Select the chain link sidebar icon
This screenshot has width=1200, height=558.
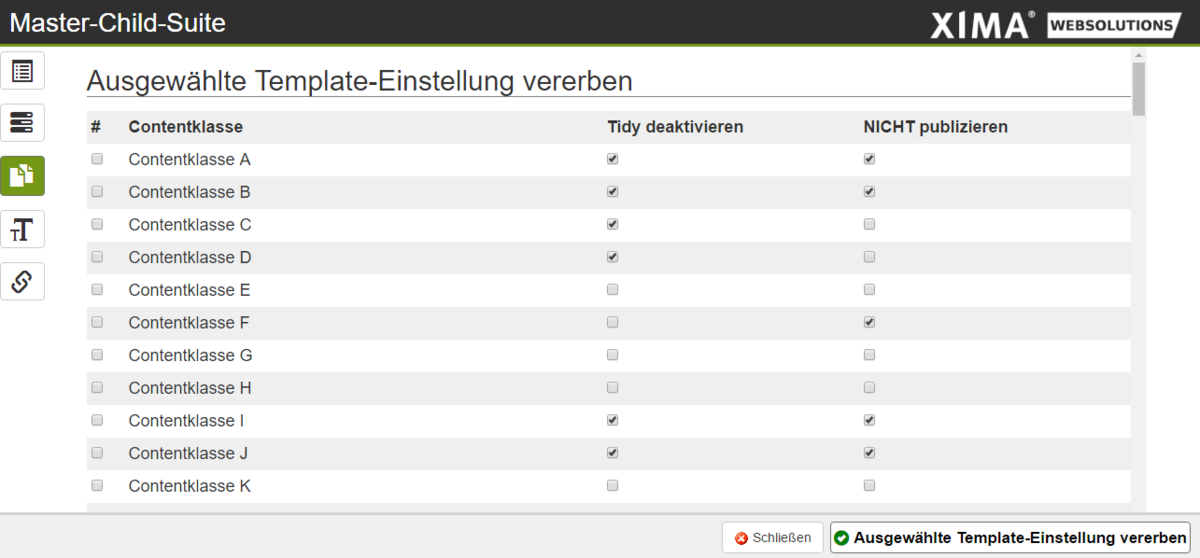click(x=22, y=282)
